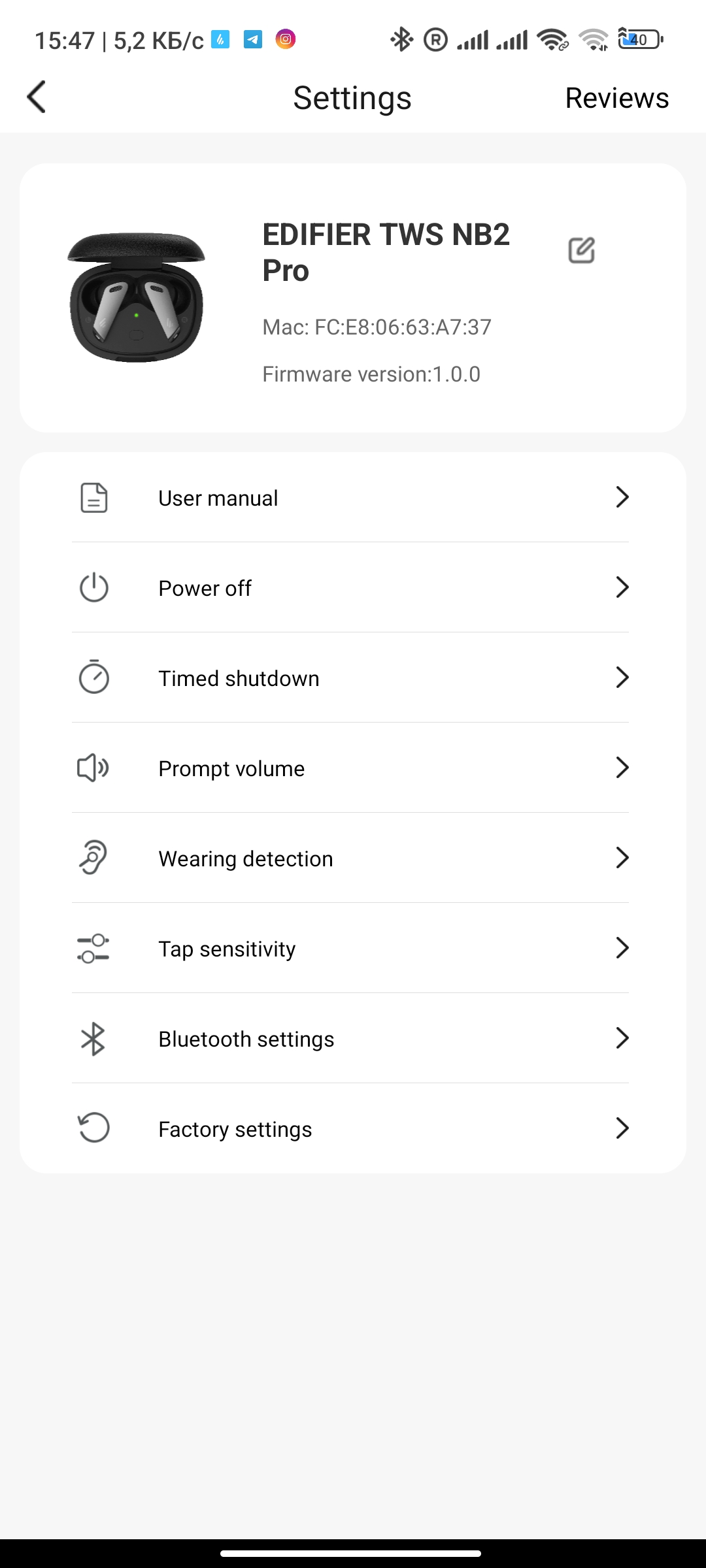The image size is (706, 1568).
Task: Open the Reviews page
Action: pyautogui.click(x=616, y=98)
